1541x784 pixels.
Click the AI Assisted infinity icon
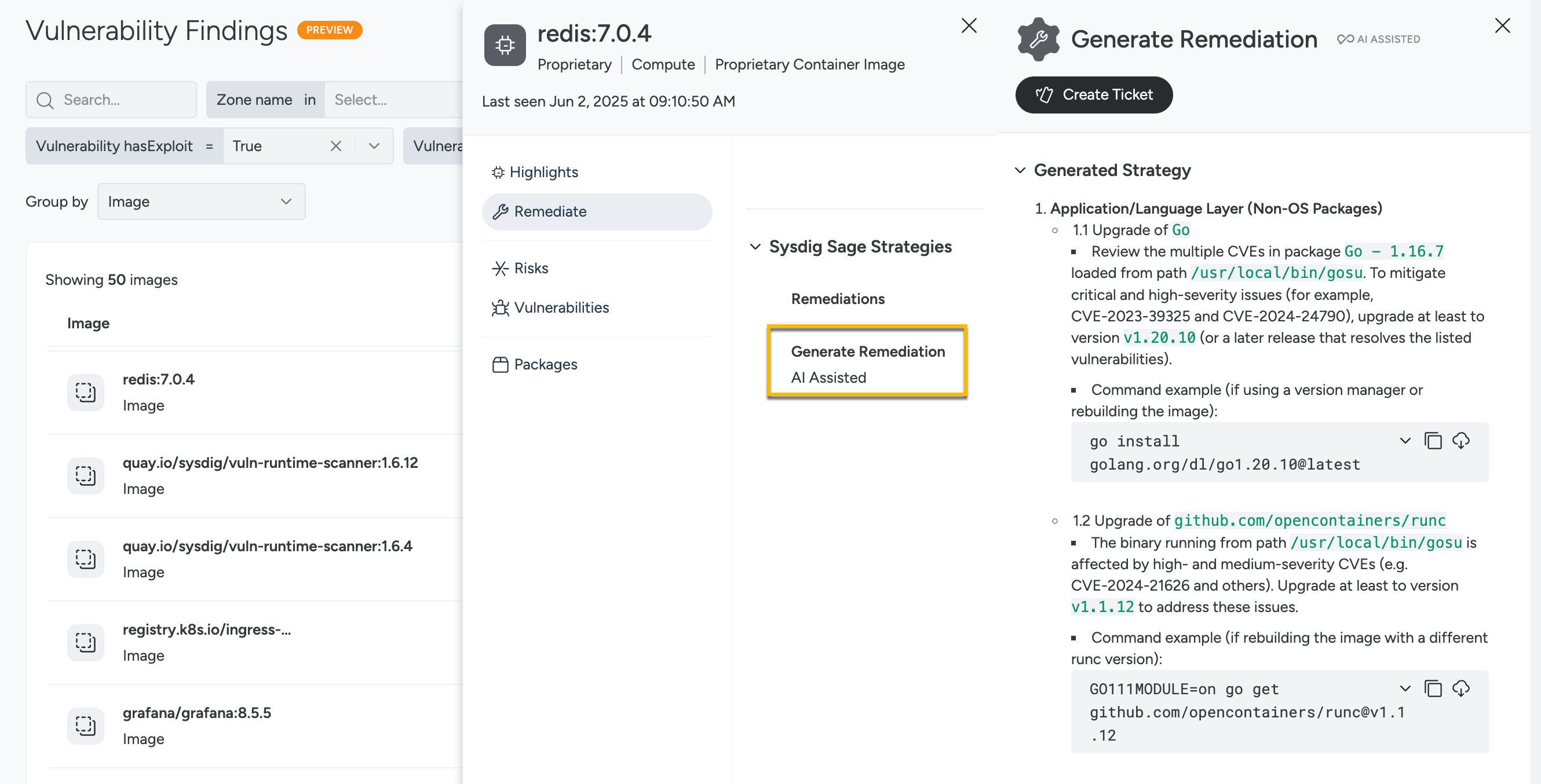pyautogui.click(x=1345, y=39)
